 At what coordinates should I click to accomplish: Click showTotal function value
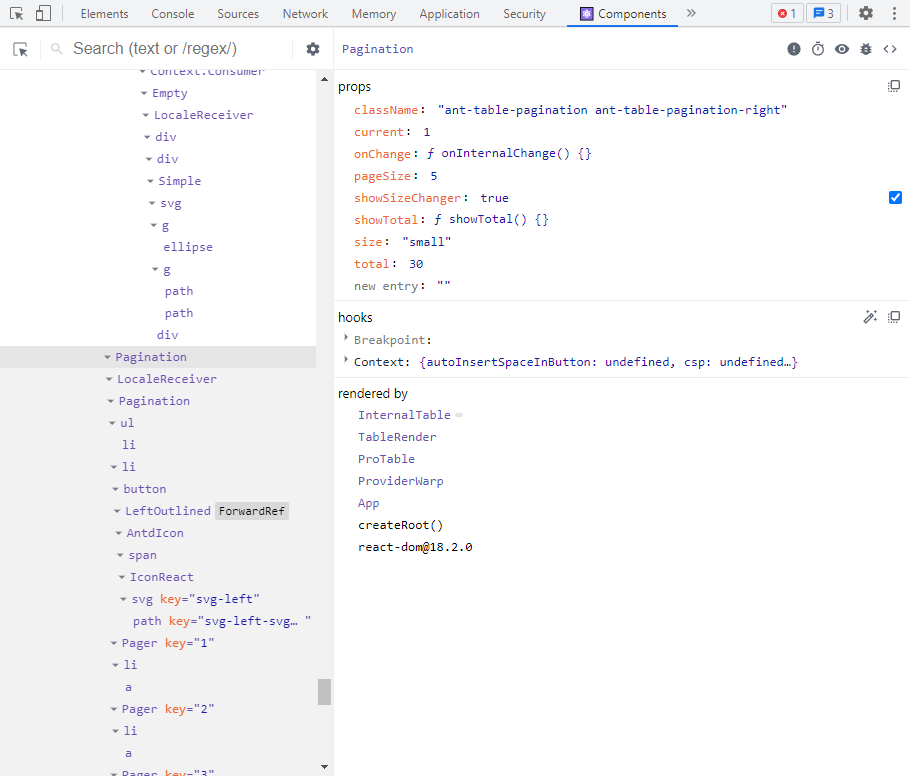coord(492,220)
